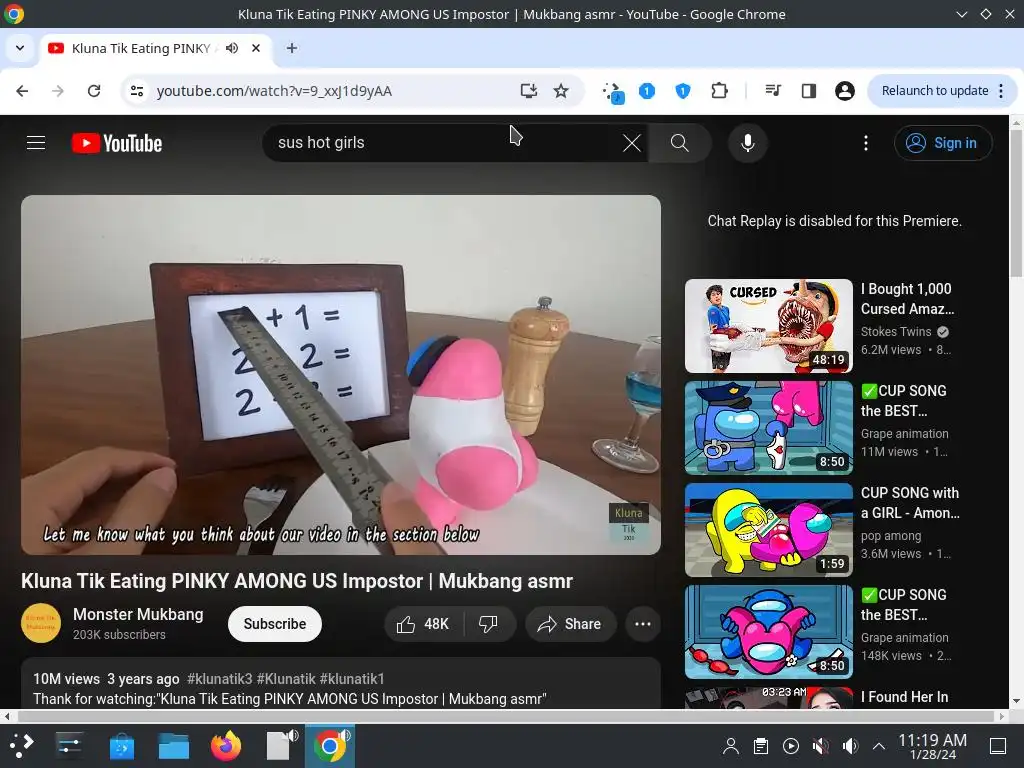The width and height of the screenshot is (1024, 768).
Task: Bookmark this page with the star
Action: (x=561, y=91)
